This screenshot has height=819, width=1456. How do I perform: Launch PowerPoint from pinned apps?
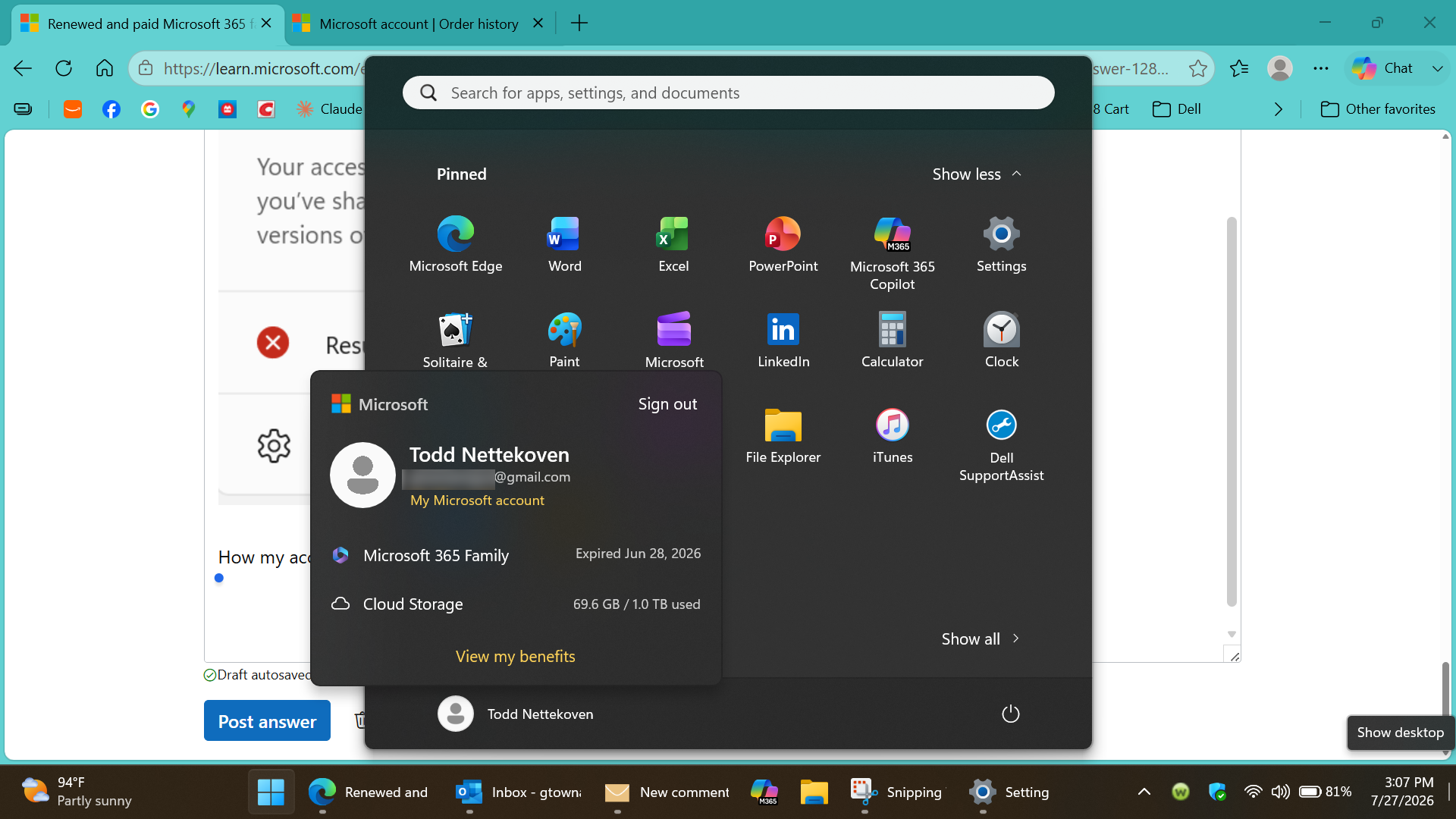[x=783, y=244]
